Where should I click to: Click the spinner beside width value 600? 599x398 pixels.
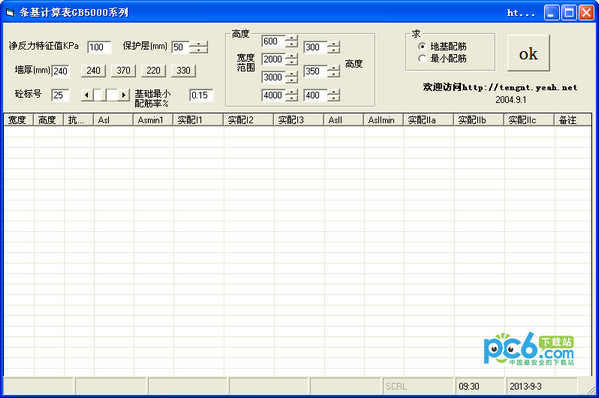pos(291,41)
